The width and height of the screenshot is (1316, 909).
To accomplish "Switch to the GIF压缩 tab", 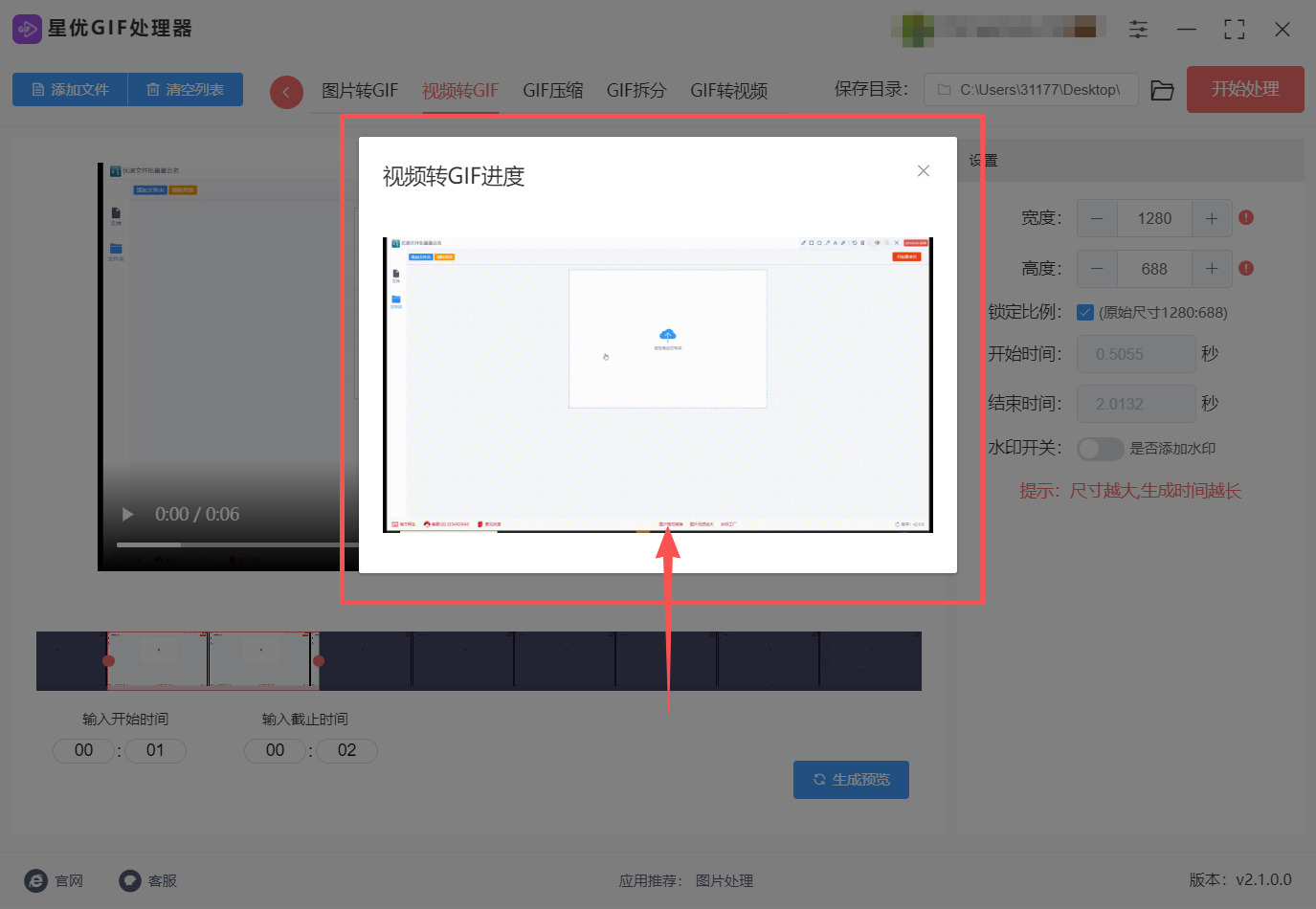I will click(x=552, y=90).
